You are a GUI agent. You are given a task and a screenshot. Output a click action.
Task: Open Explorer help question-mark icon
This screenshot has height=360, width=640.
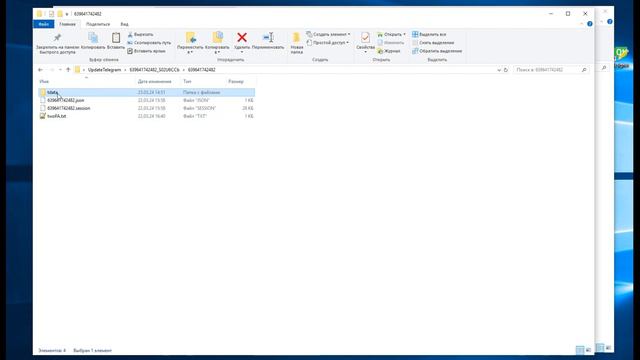tap(590, 24)
